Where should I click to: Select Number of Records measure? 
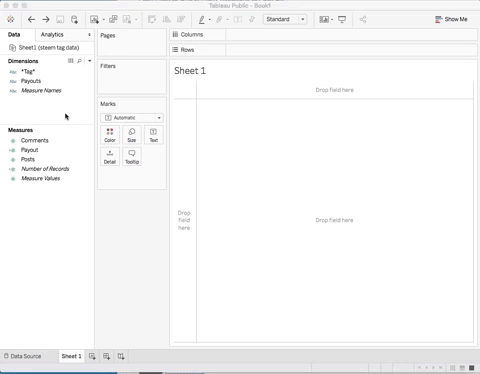(45, 169)
